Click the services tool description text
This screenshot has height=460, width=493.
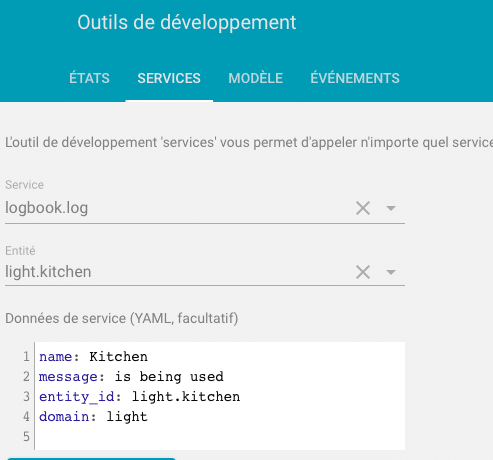249,143
